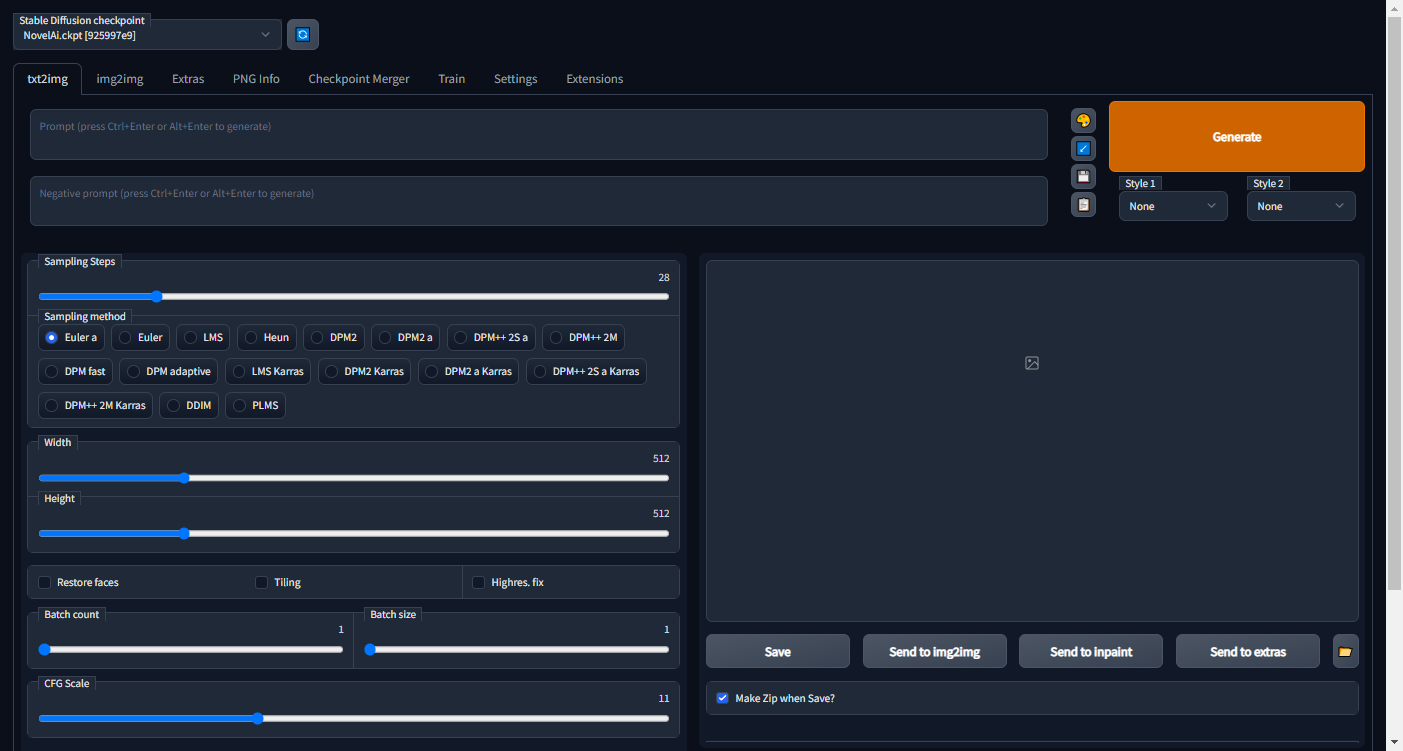Click the orange Generate button
1403x751 pixels.
pos(1237,137)
